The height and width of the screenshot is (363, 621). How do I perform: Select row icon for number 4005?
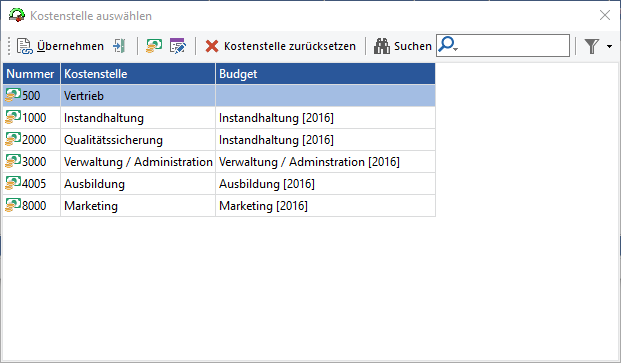pyautogui.click(x=13, y=183)
